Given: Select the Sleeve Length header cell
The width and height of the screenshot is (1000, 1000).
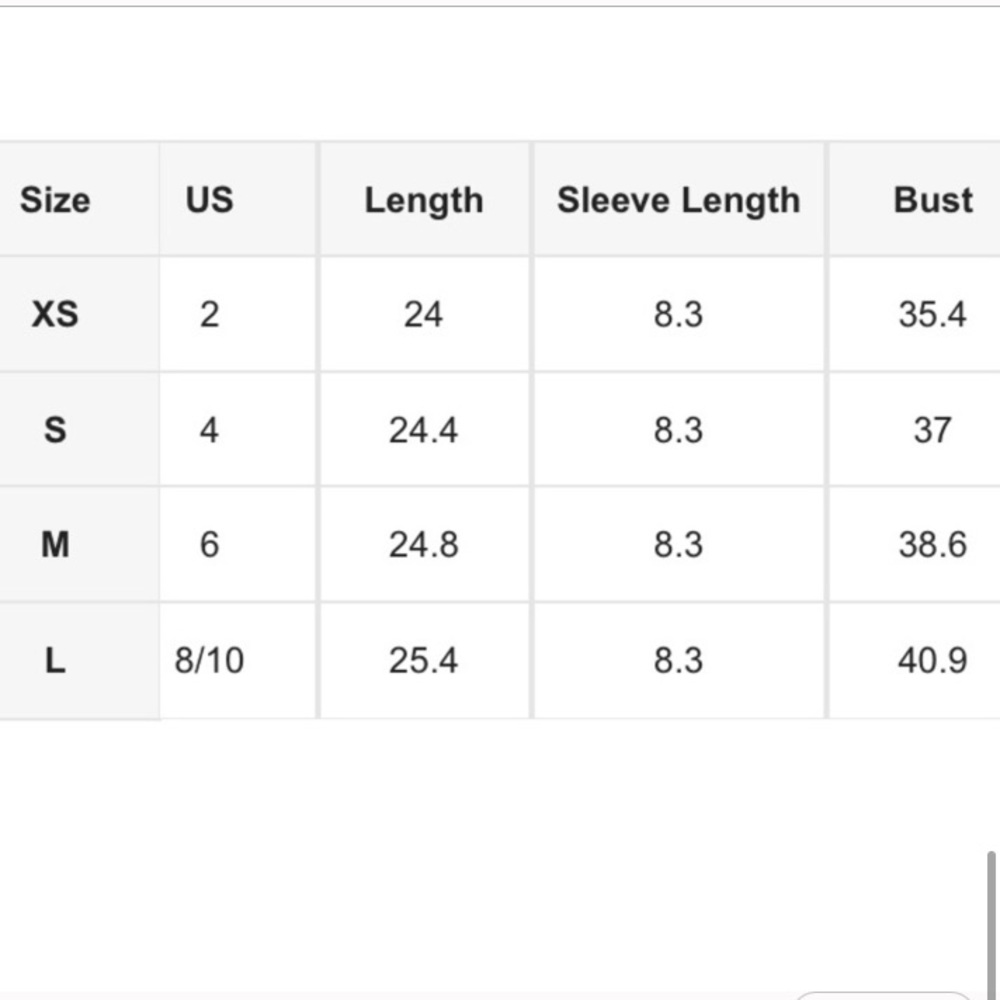Looking at the screenshot, I should (679, 200).
